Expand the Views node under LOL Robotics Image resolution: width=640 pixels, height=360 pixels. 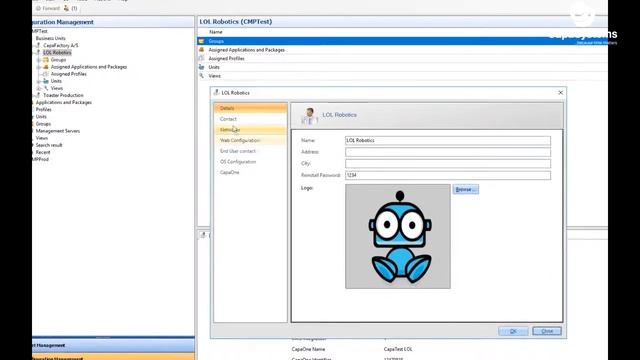(x=39, y=88)
